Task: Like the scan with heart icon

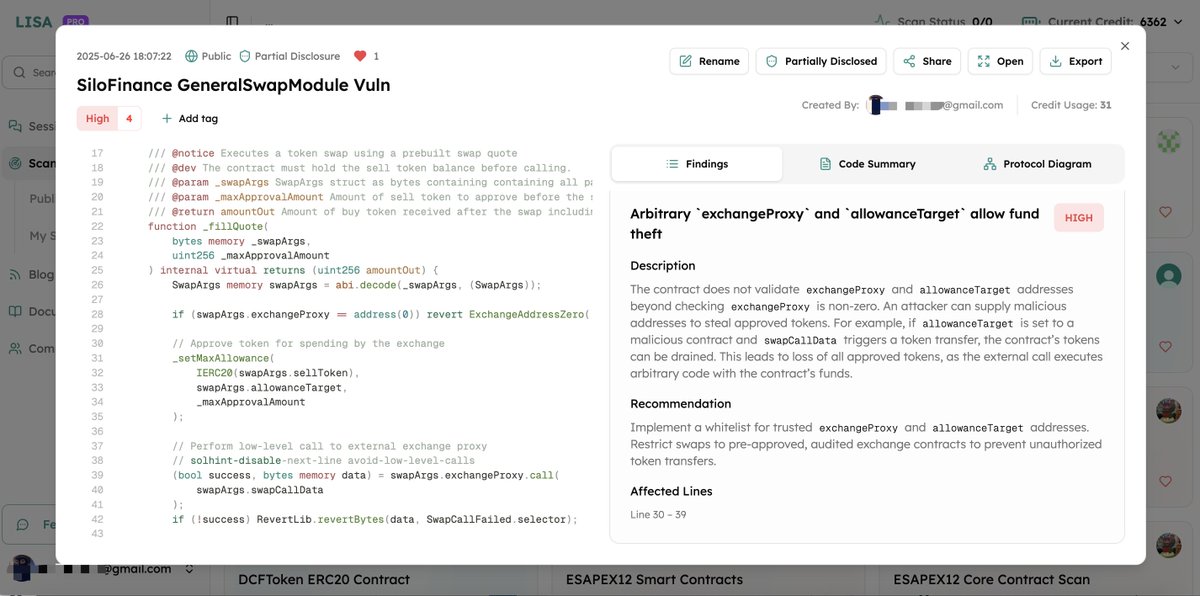Action: (360, 56)
